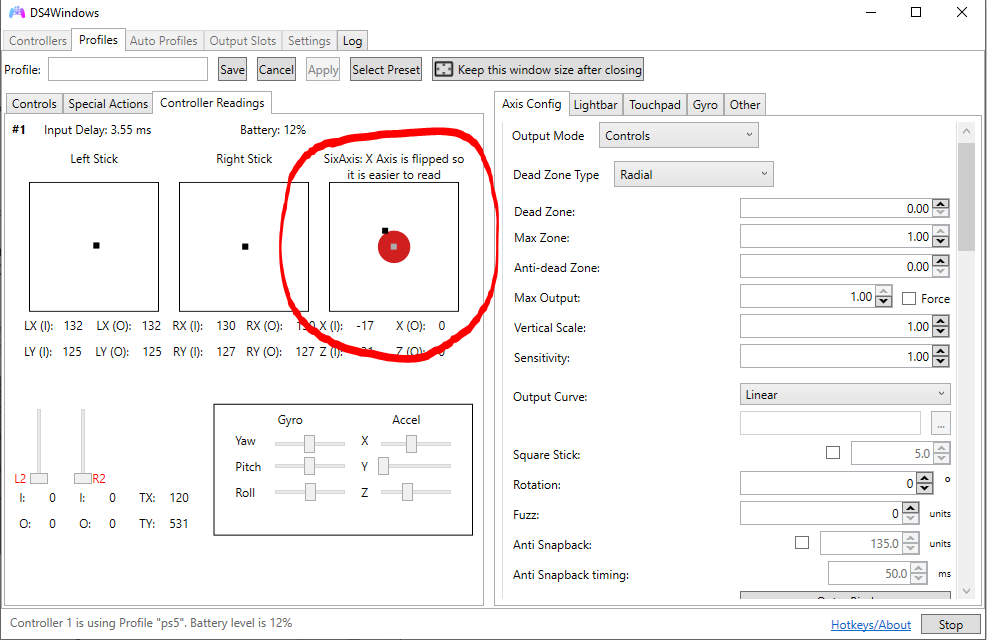This screenshot has width=987, height=640.
Task: Open the Special Actions tab
Action: [x=108, y=104]
